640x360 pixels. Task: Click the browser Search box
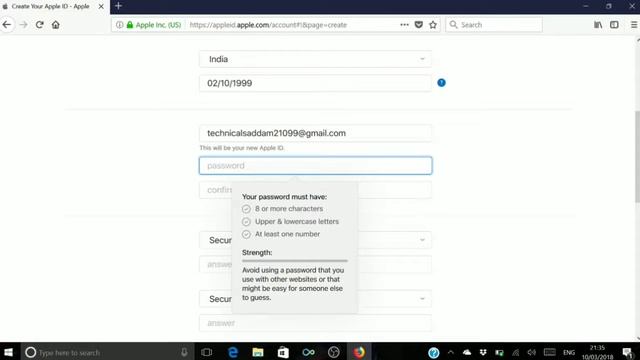pyautogui.click(x=494, y=25)
